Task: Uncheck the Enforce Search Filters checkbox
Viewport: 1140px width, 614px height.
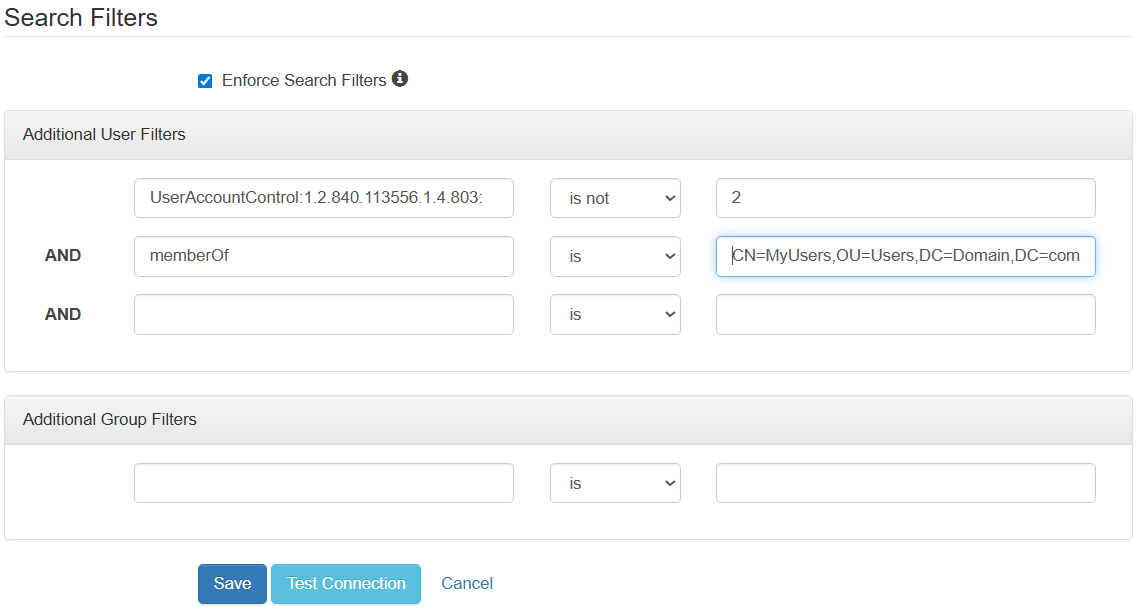Action: [205, 81]
